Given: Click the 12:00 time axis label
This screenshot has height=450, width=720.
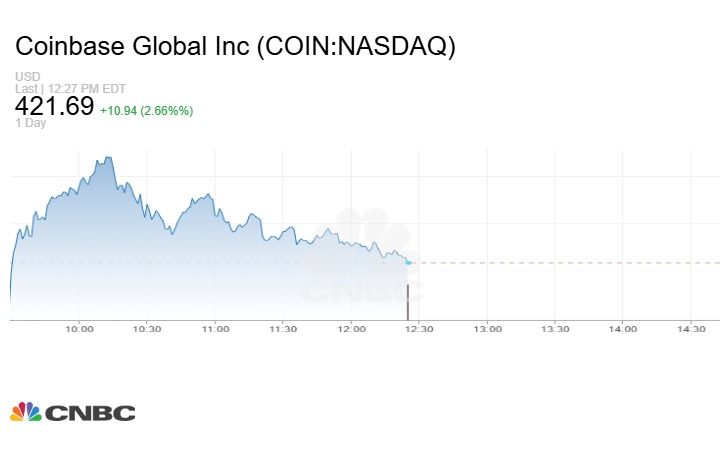Looking at the screenshot, I should point(352,330).
